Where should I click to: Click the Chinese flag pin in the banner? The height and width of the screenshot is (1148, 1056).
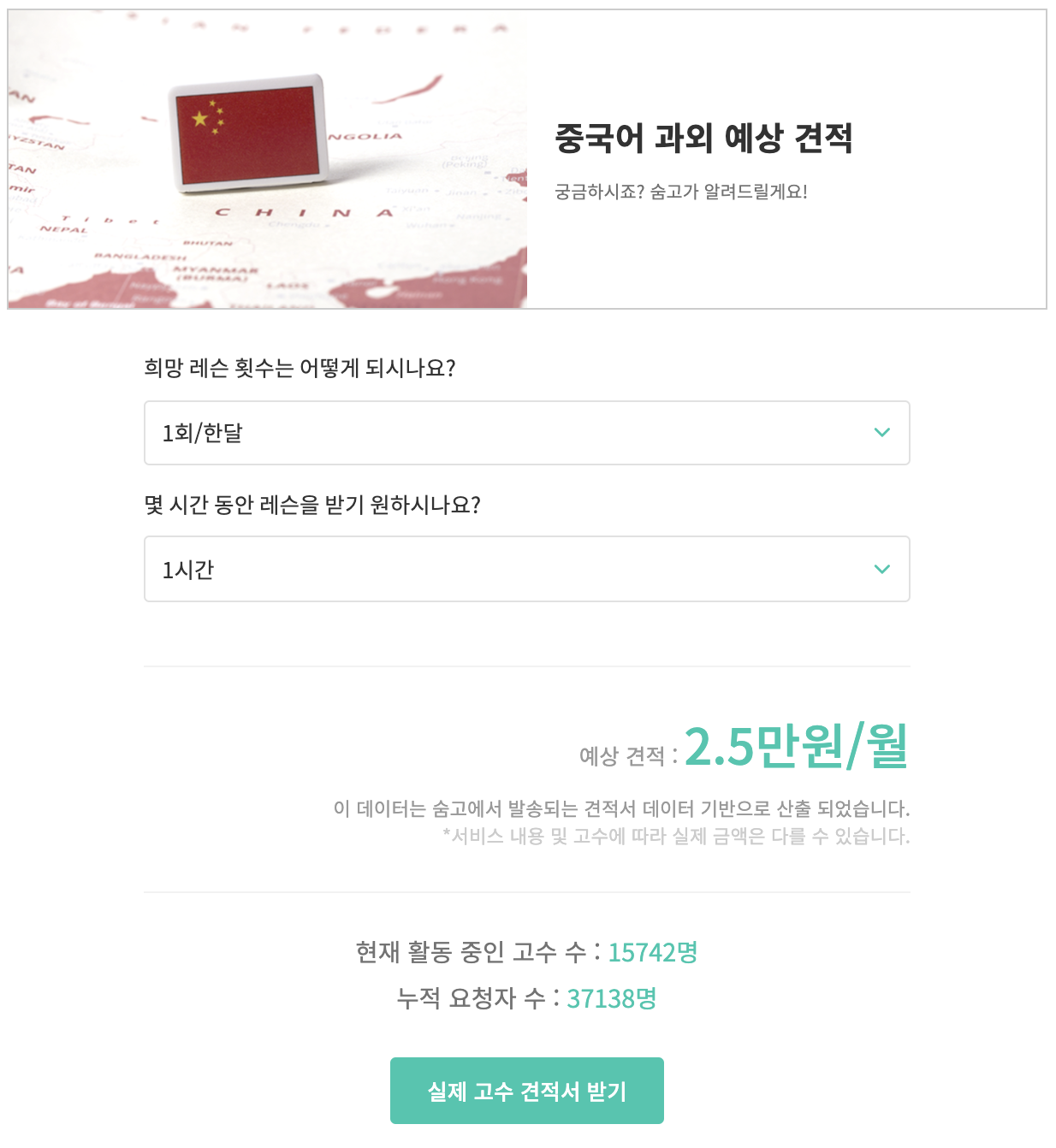coord(250,133)
